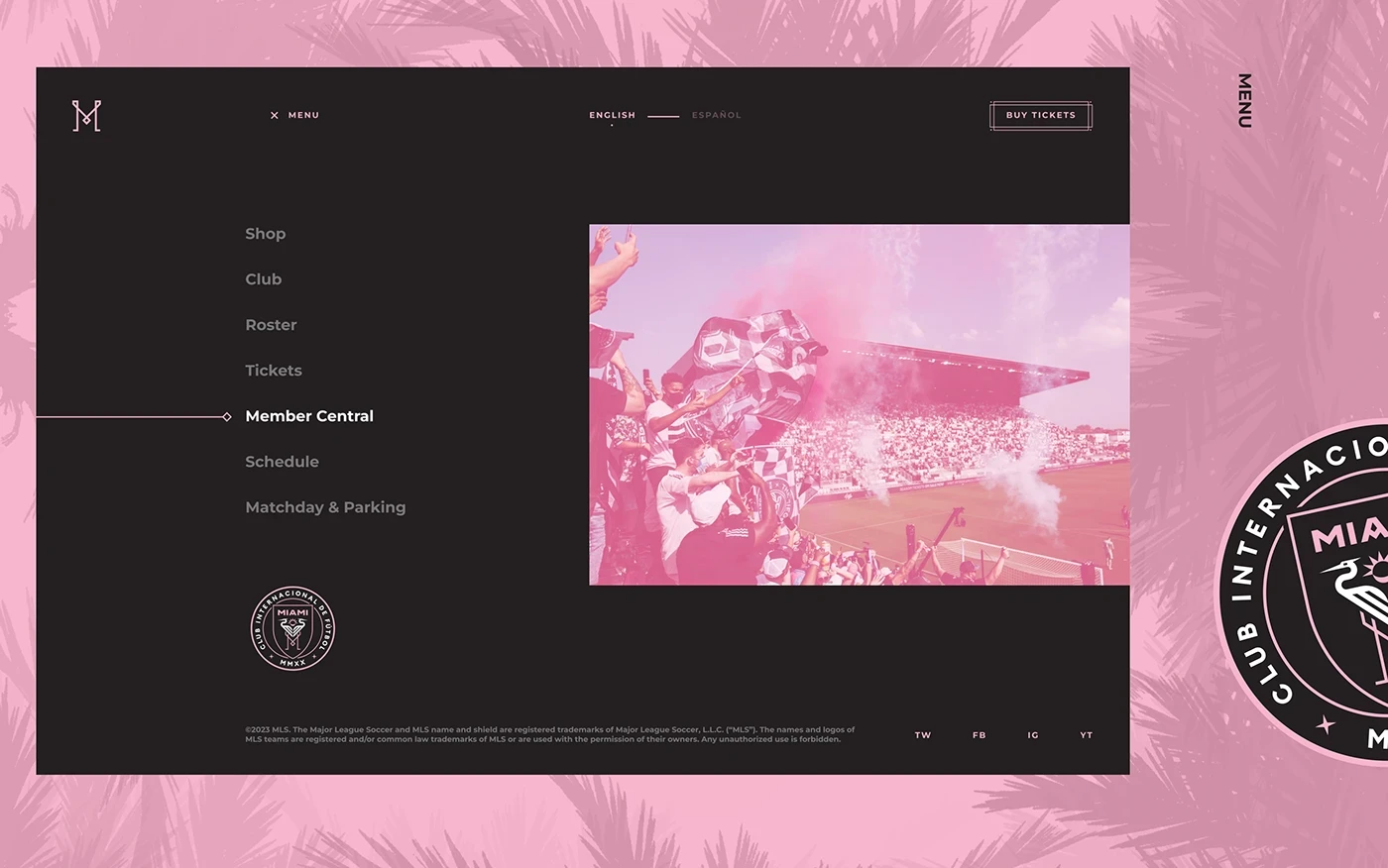The height and width of the screenshot is (868, 1388).
Task: Open the TW Twitter social link
Action: coord(923,735)
